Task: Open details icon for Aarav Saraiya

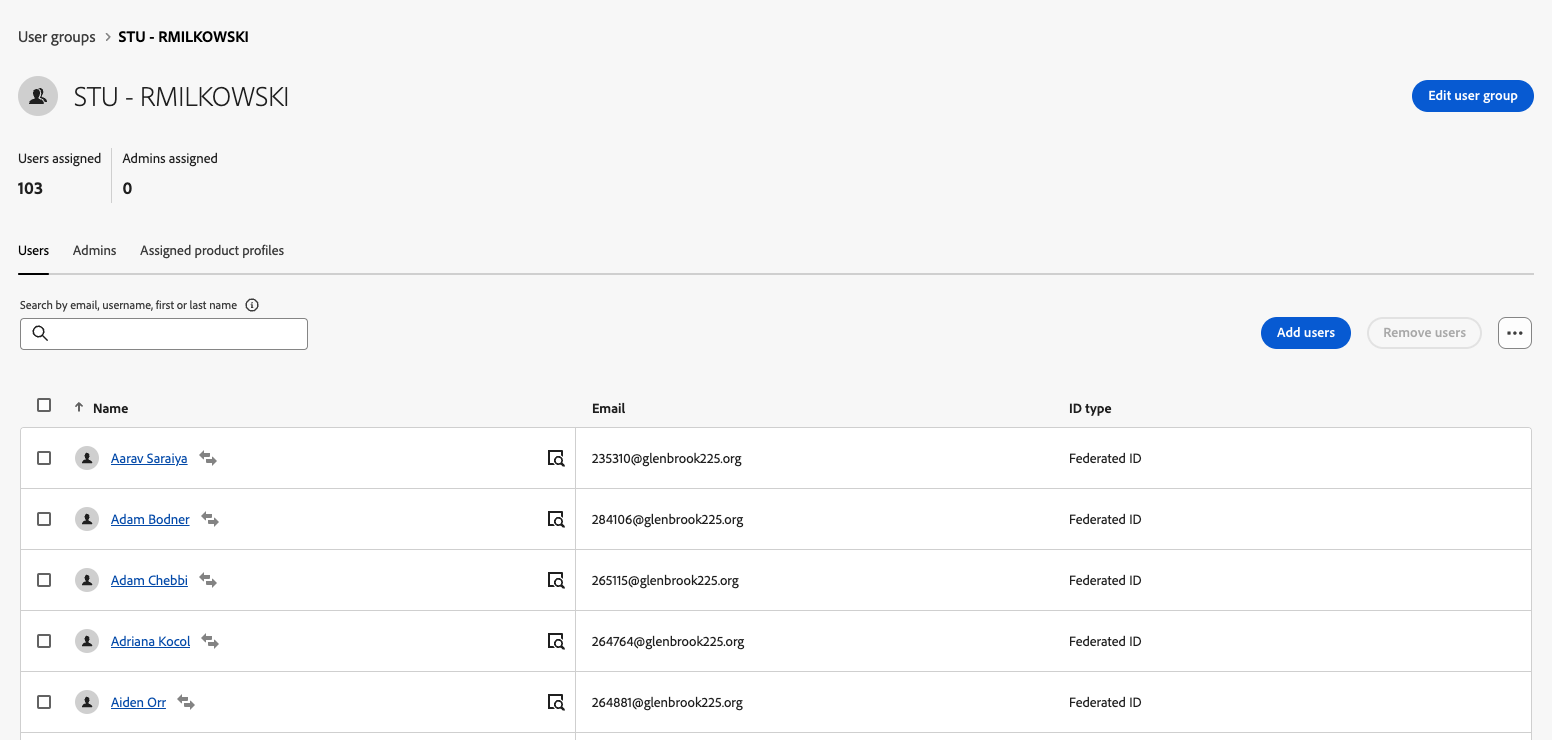Action: coord(556,458)
